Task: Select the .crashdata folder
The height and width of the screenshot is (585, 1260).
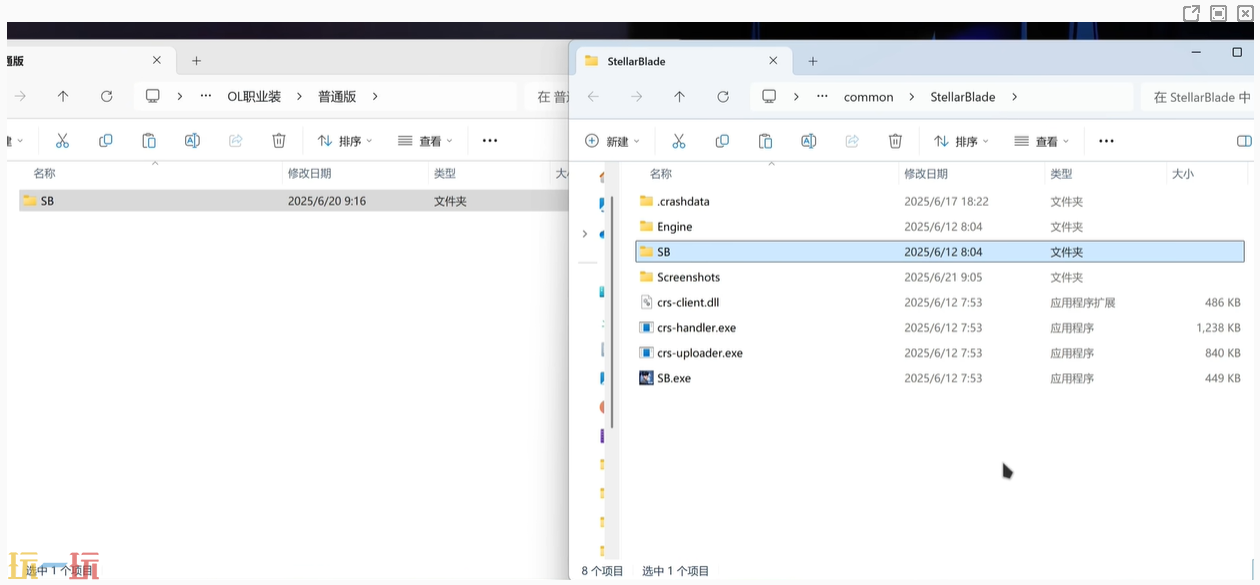Action: (940, 201)
